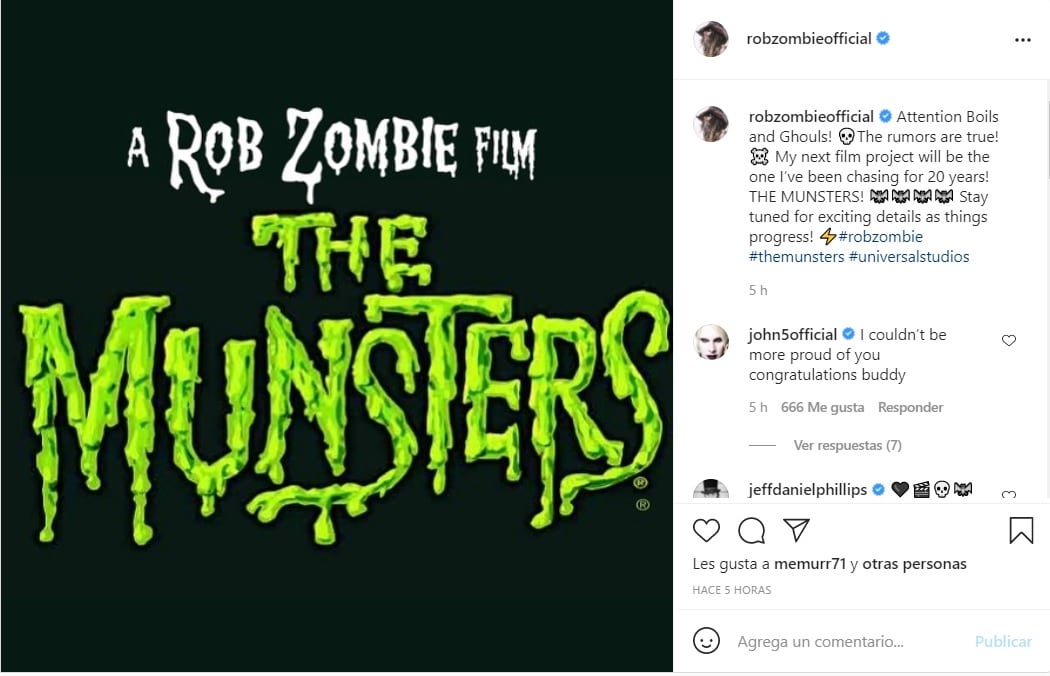
Task: Click Responder under john5official's comment
Action: 910,407
